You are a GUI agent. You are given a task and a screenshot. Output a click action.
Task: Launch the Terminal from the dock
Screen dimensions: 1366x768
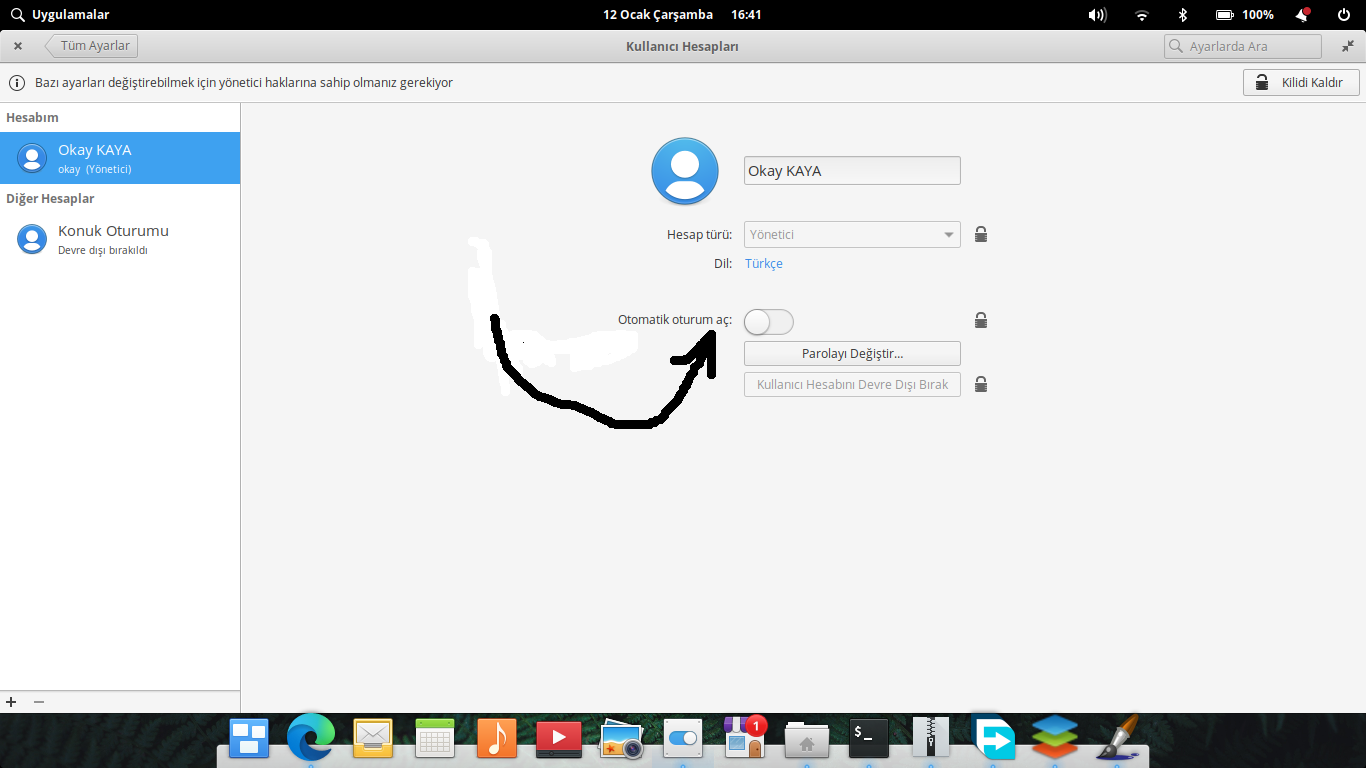868,739
